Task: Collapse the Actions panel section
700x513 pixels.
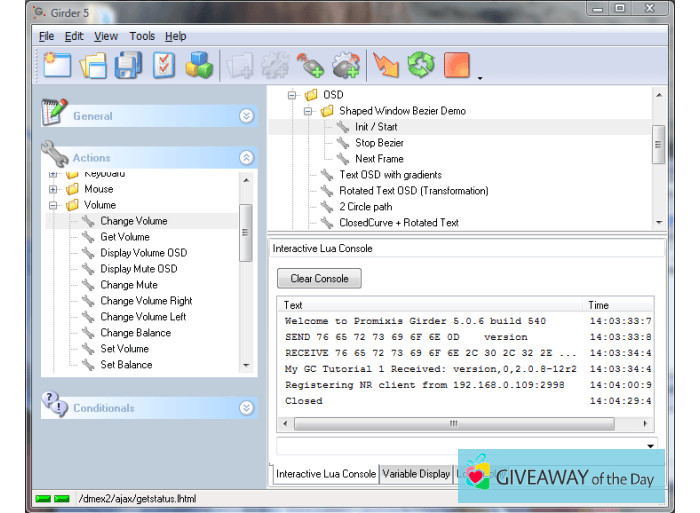Action: [x=246, y=158]
